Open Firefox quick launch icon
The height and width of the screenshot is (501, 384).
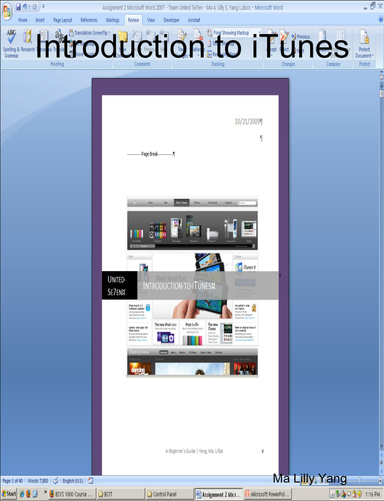pyautogui.click(x=28, y=494)
